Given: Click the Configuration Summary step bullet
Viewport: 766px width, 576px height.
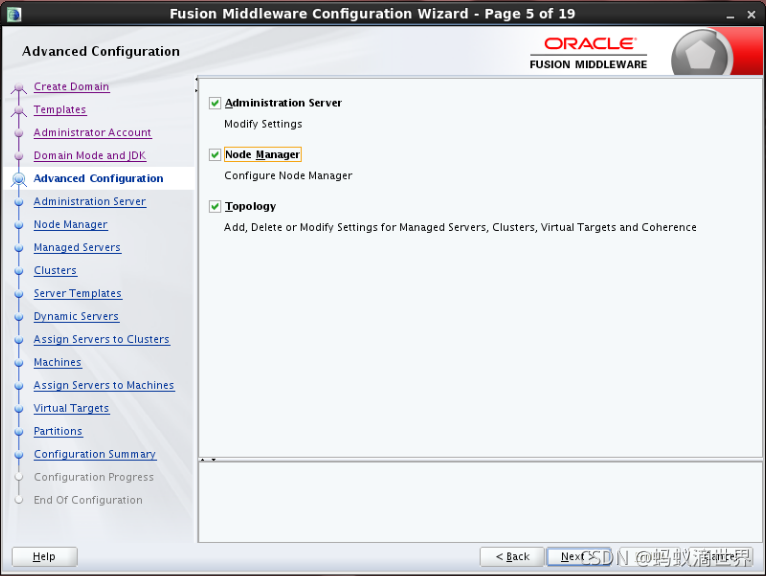Looking at the screenshot, I should click(19, 454).
